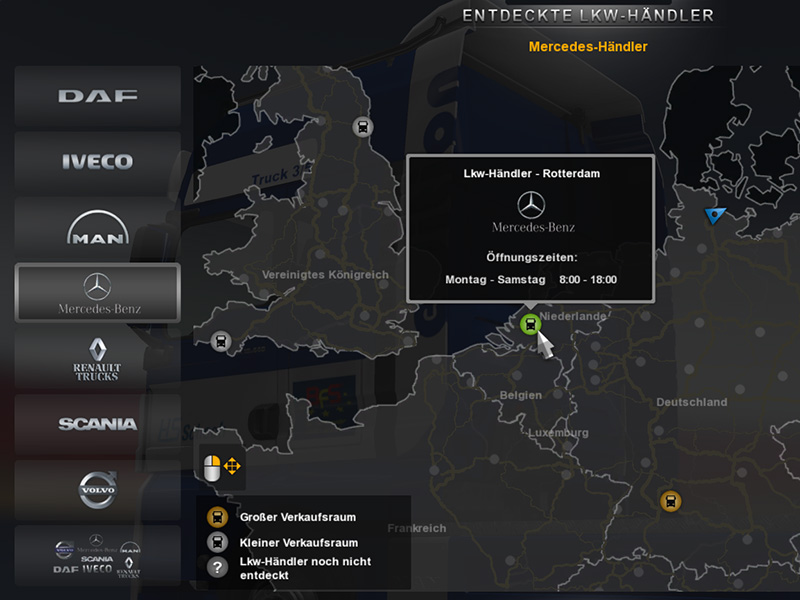
Task: Click the gold large showroom marker in Germany
Action: tap(670, 501)
